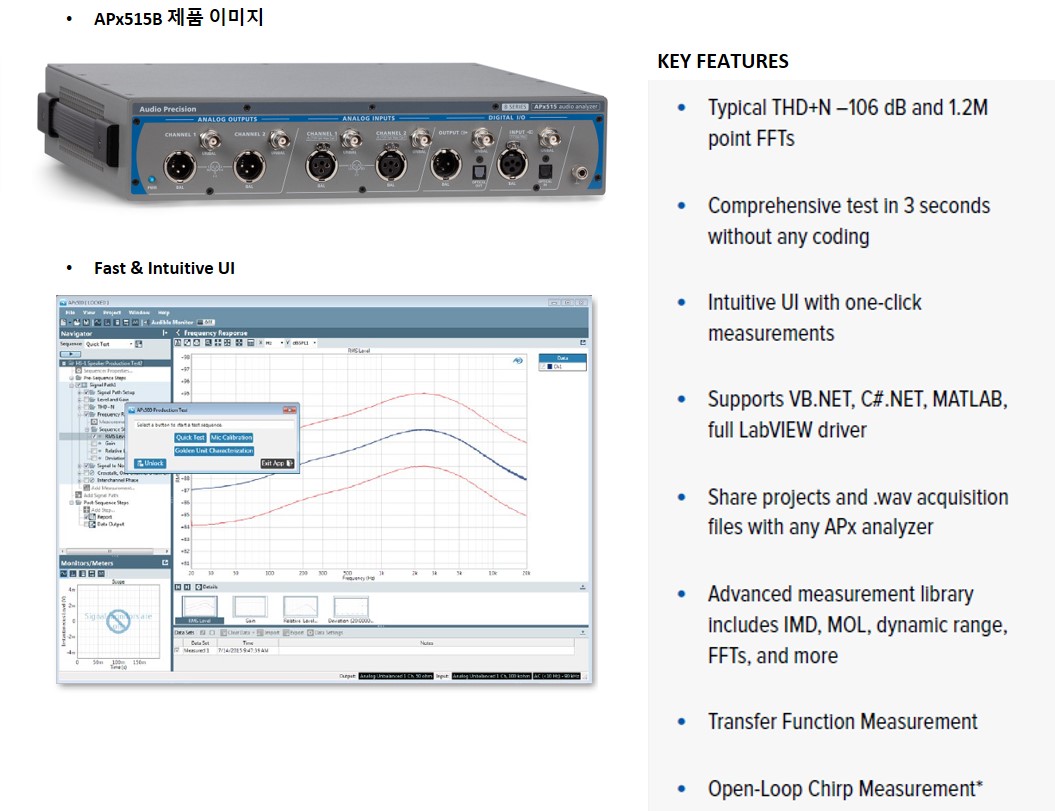The height and width of the screenshot is (811, 1055).
Task: Click the graph data table icon
Action: click(x=251, y=343)
